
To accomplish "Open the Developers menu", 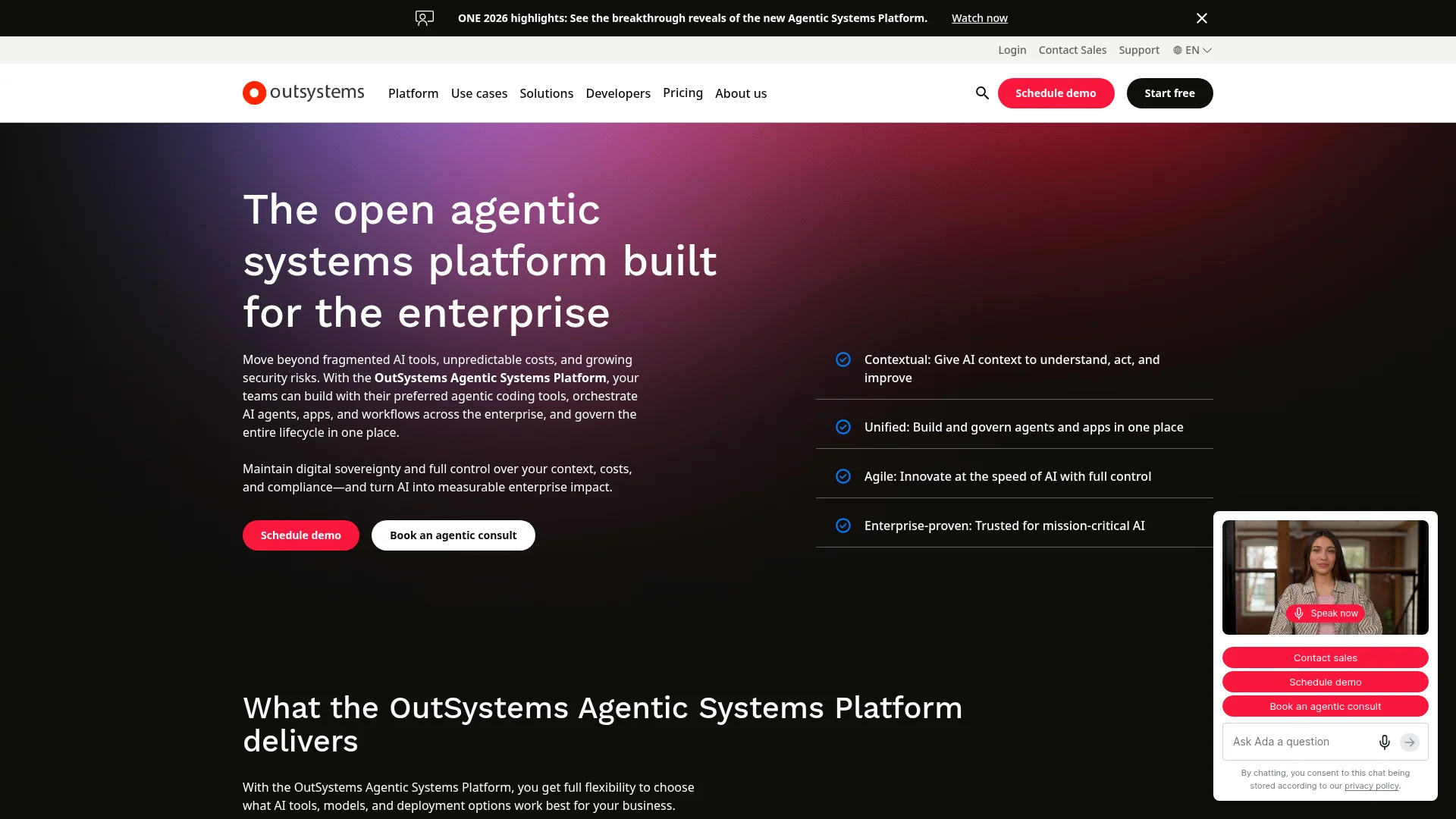I will pyautogui.click(x=618, y=93).
